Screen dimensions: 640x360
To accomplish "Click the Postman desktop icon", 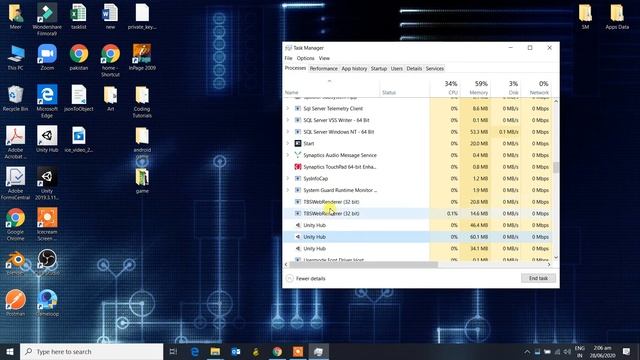I will coord(16,302).
